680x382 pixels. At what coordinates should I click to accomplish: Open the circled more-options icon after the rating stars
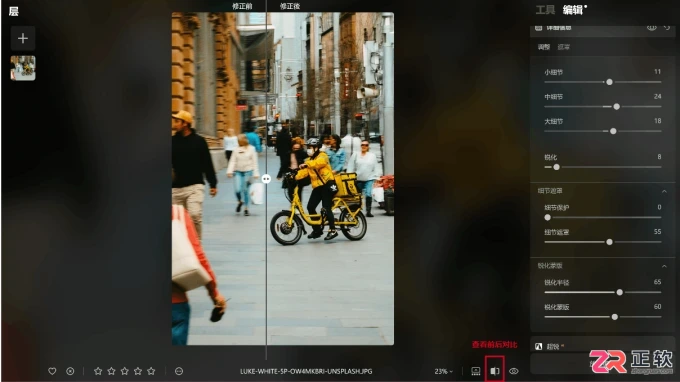tap(179, 371)
